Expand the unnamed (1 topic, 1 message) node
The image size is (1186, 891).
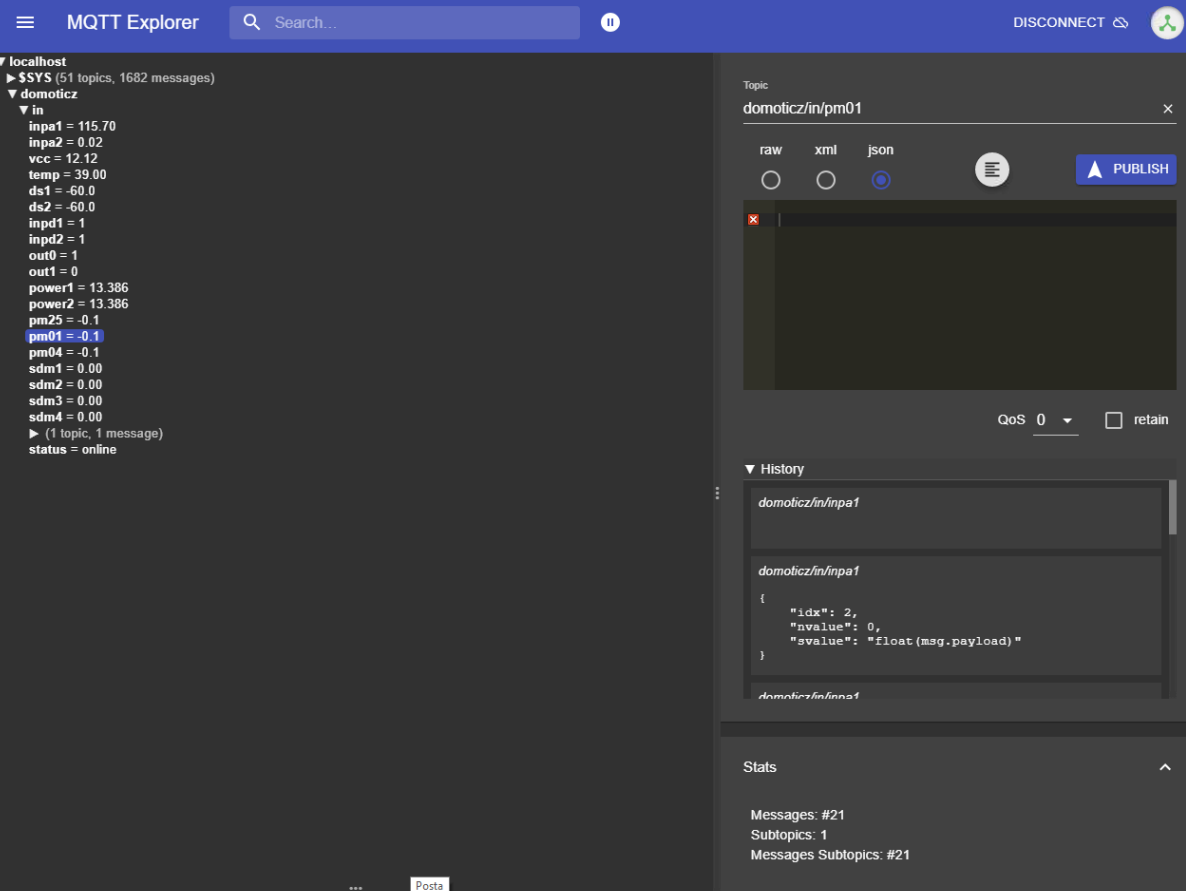point(34,433)
